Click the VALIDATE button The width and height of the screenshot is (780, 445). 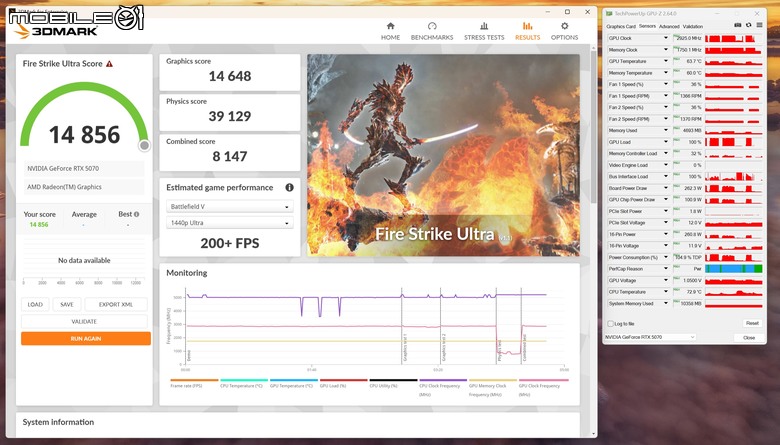(x=84, y=321)
